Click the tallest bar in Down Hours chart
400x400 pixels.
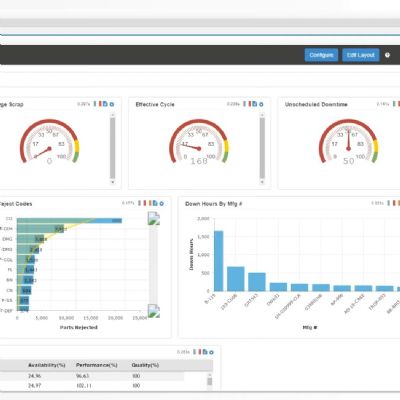coord(218,261)
